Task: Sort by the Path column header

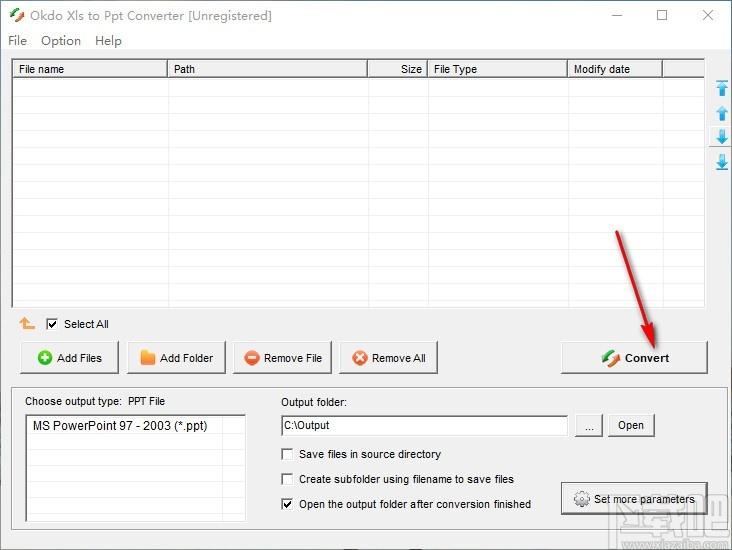Action: [267, 69]
